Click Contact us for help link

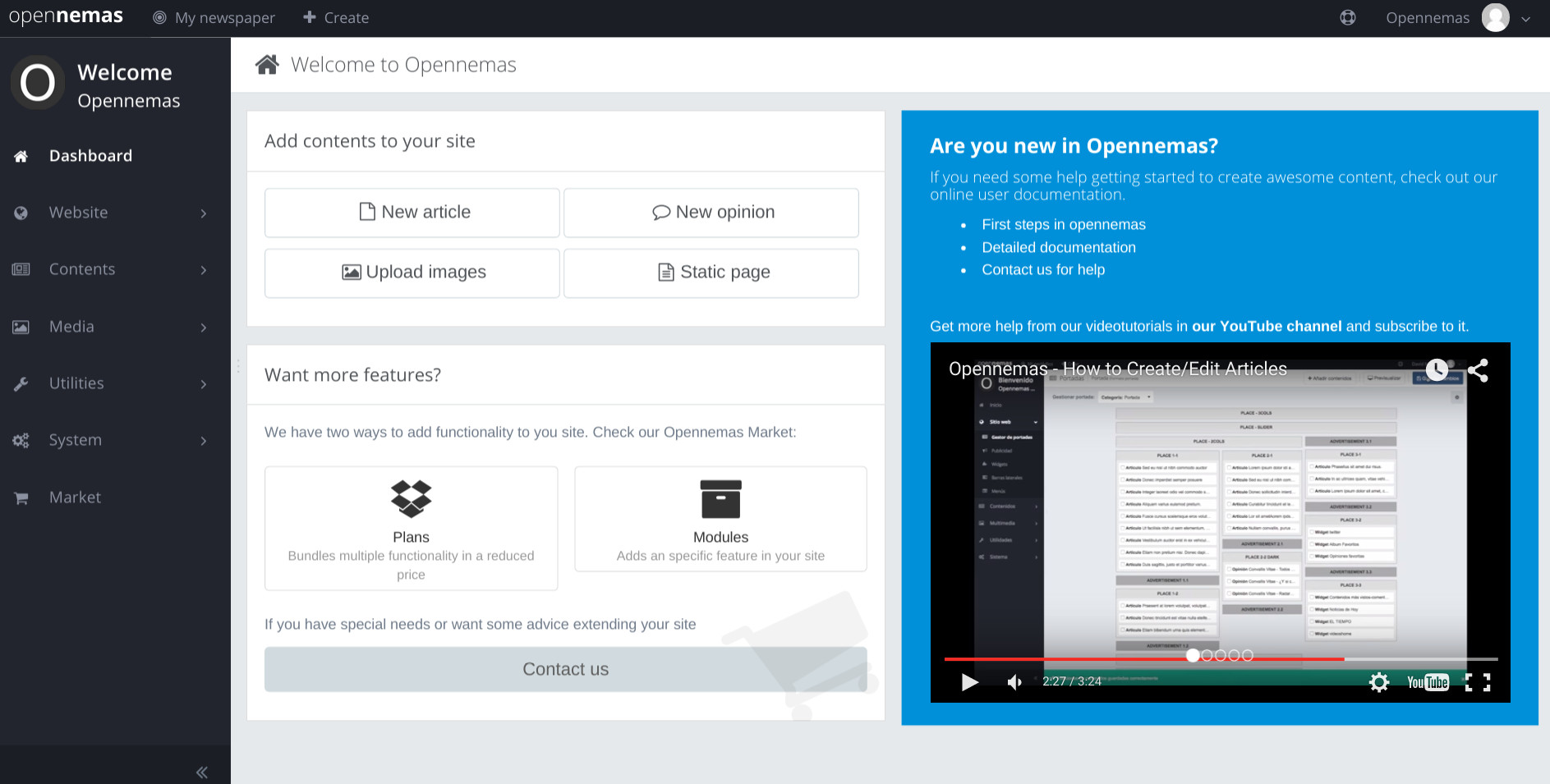[x=1043, y=269]
